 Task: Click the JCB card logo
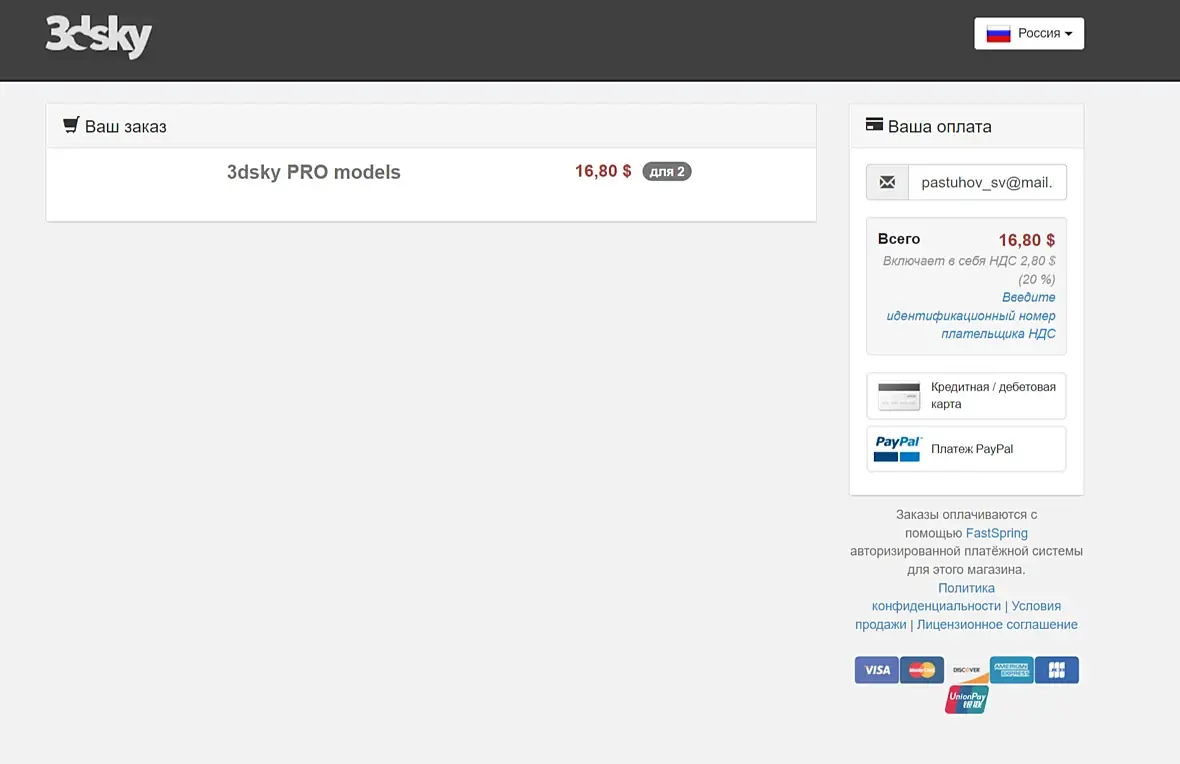point(1057,670)
